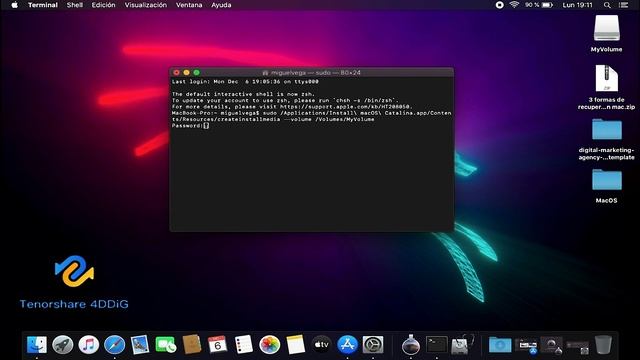
Task: Click the battery status icon
Action: [547, 5]
